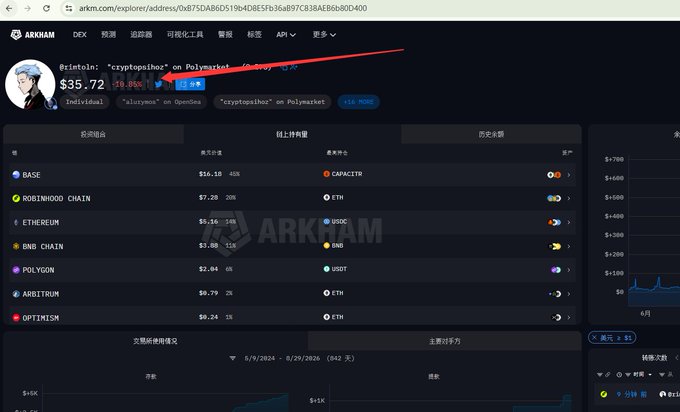Screen dimensions: 680x412
Task: Click the ETHEREUM chain icon
Action: pyautogui.click(x=16, y=222)
